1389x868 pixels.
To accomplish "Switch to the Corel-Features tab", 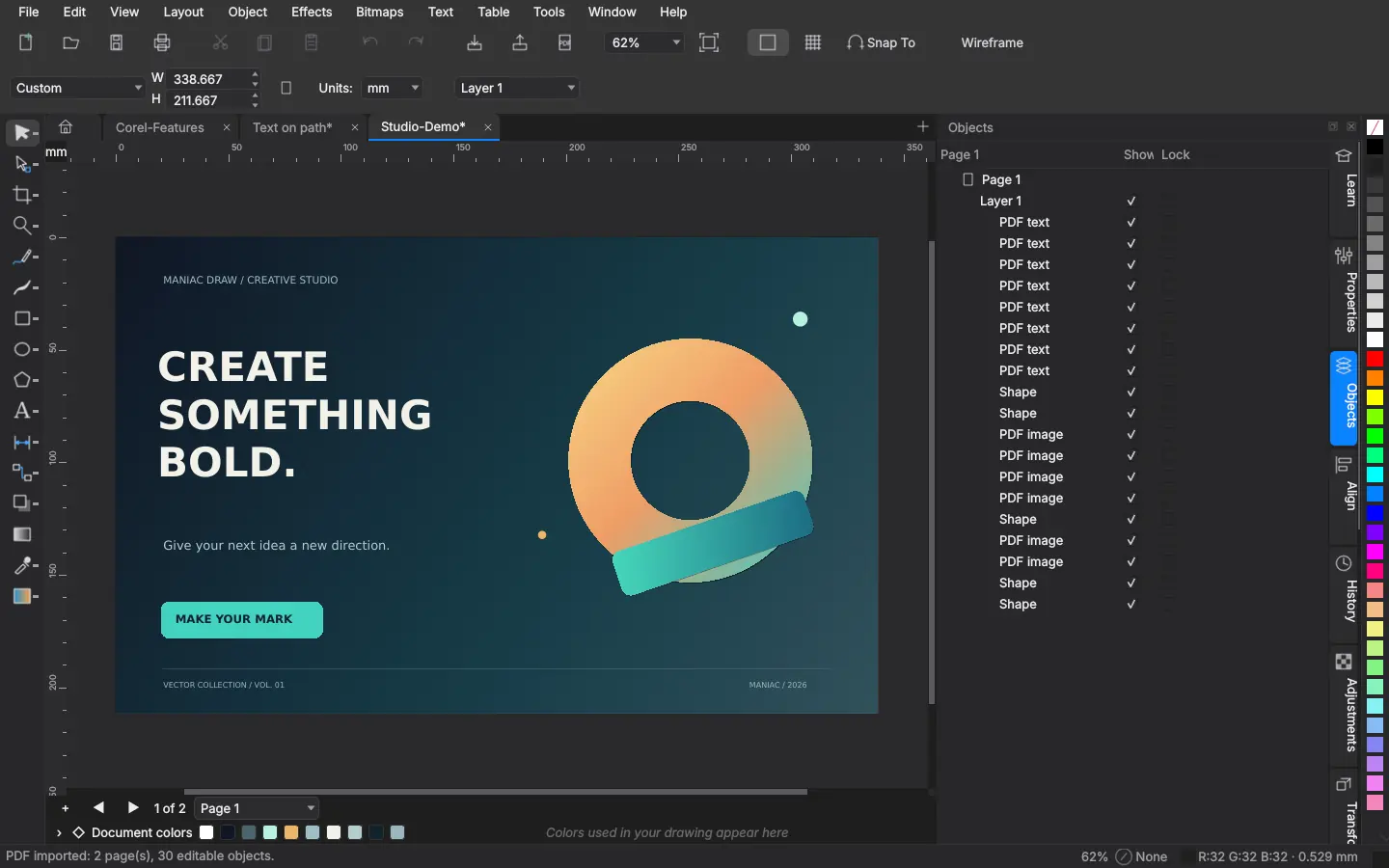I will click(x=160, y=127).
